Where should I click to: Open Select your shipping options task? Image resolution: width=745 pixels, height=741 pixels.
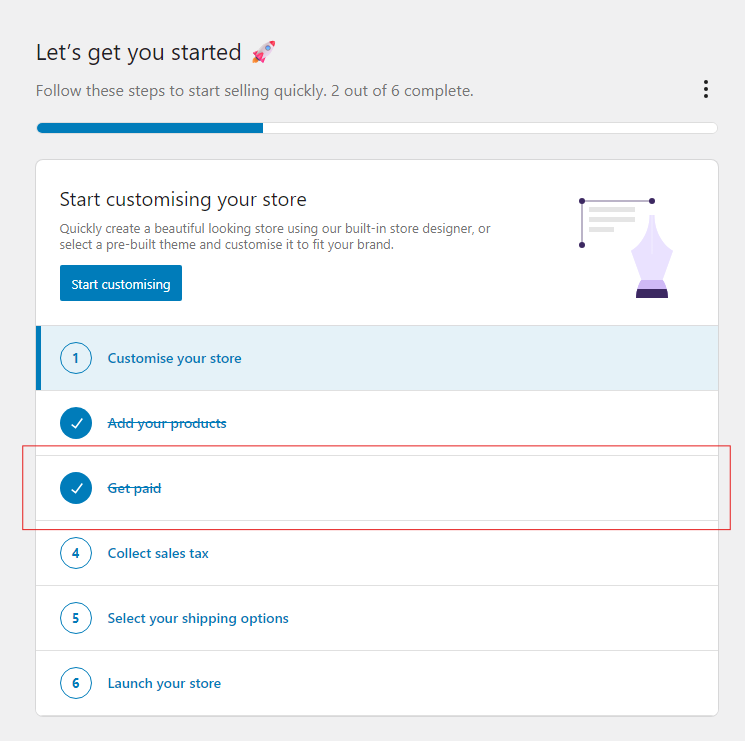click(x=377, y=618)
